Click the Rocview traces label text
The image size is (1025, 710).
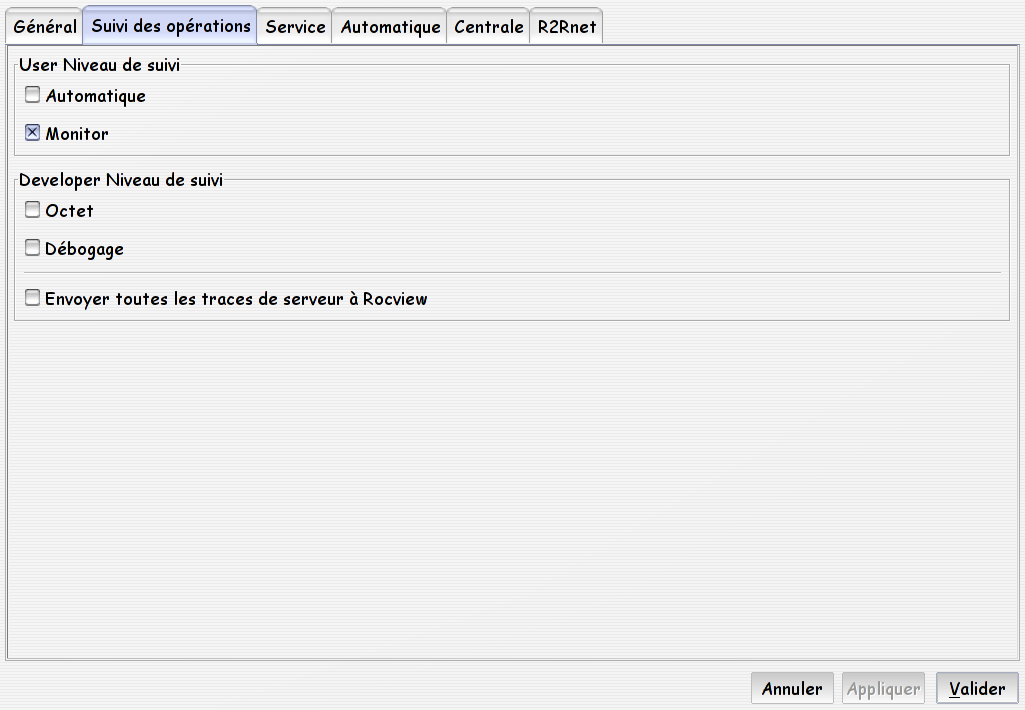coord(235,299)
